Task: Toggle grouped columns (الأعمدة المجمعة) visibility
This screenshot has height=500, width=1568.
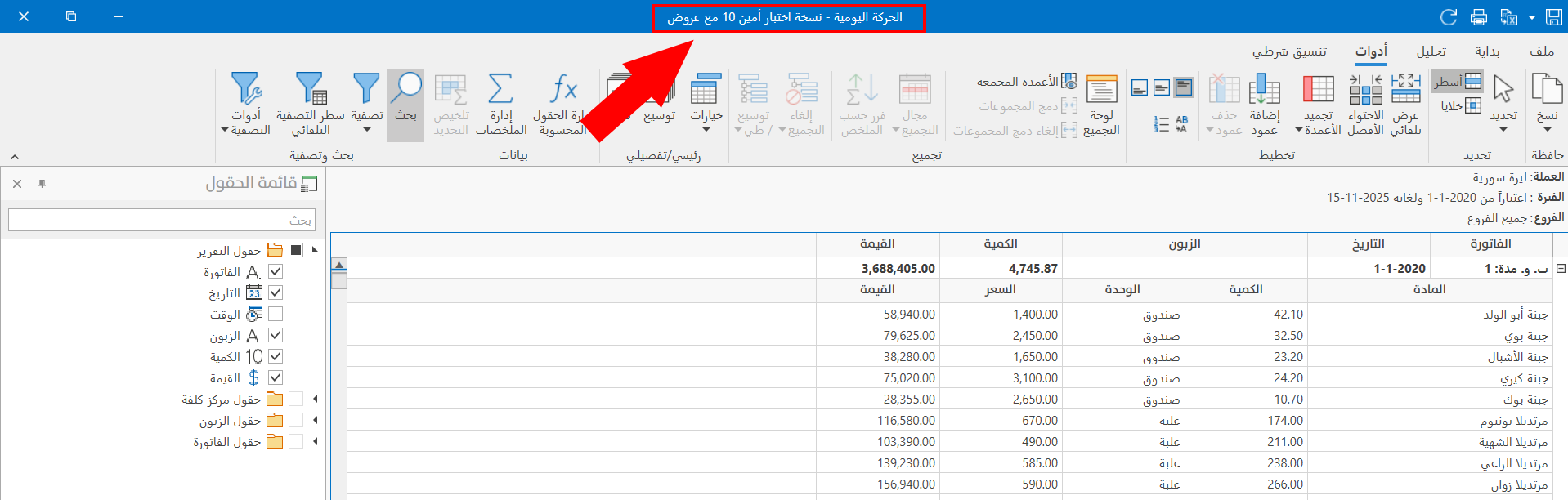Action: [x=1027, y=82]
